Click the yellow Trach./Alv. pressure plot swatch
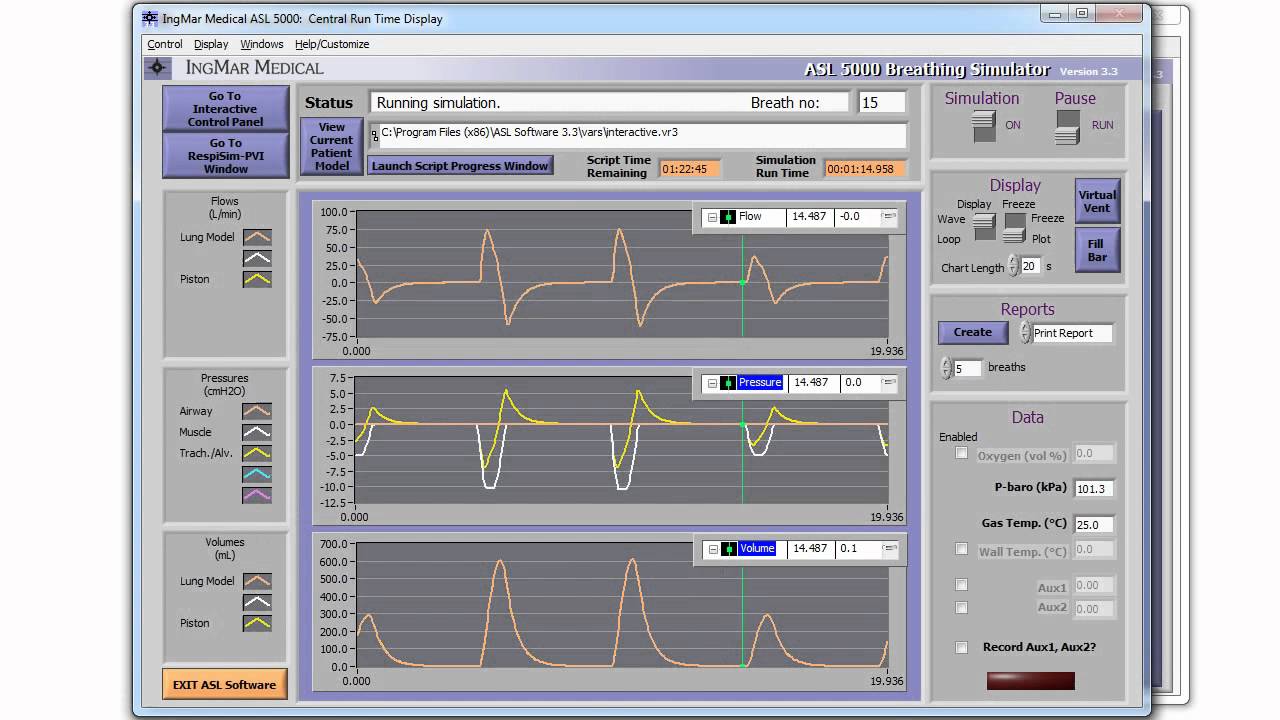Screen dimensions: 1280x720 pos(257,453)
